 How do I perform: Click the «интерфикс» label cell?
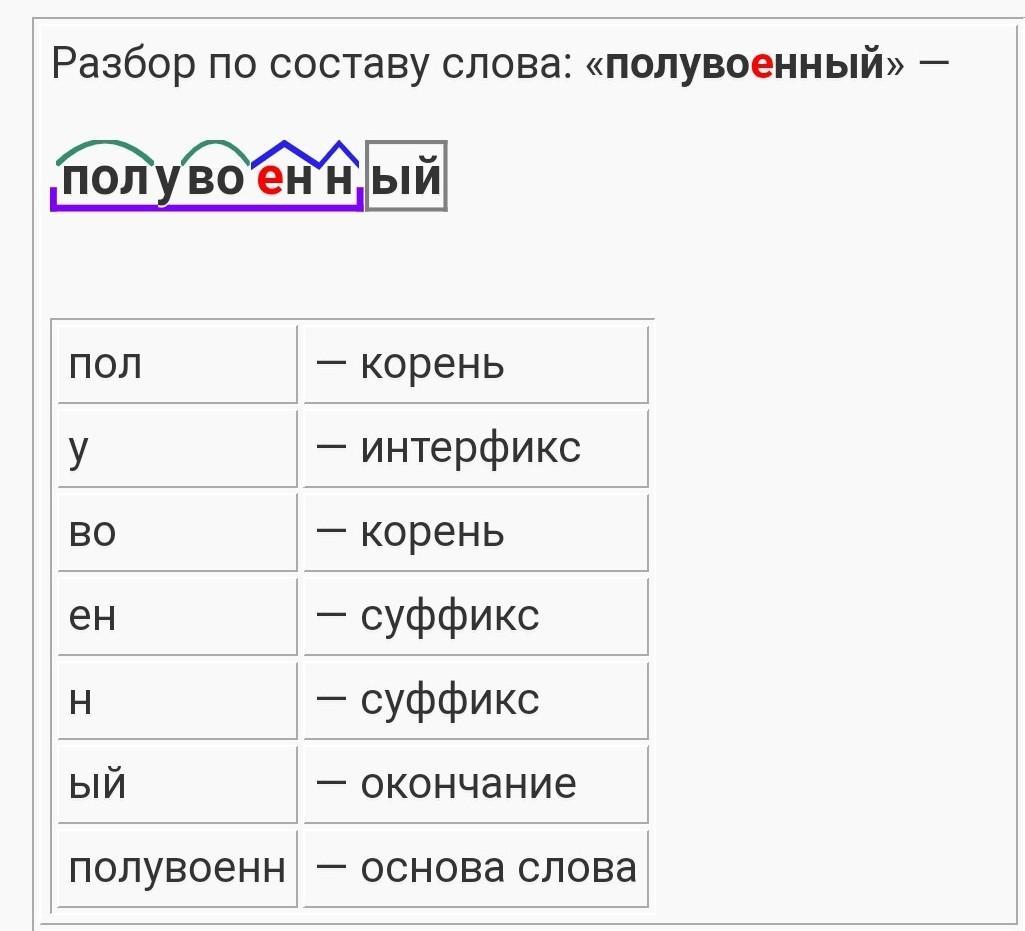(x=476, y=449)
